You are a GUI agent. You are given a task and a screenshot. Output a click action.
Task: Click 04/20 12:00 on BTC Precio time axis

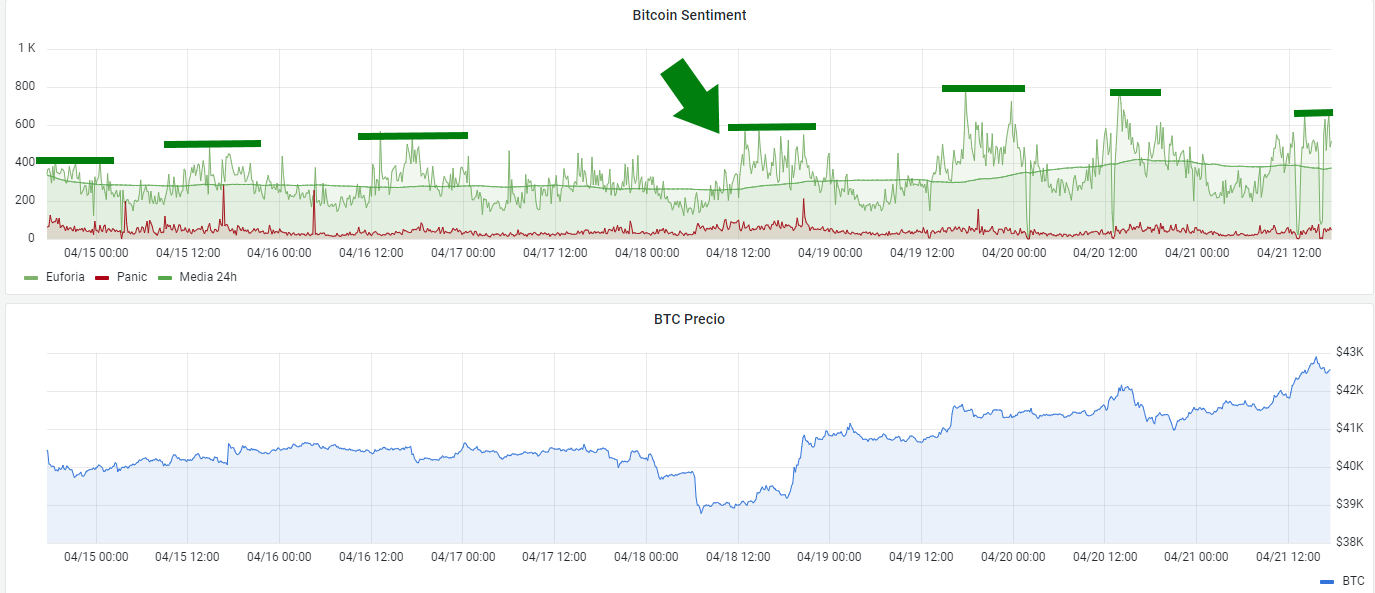1105,557
